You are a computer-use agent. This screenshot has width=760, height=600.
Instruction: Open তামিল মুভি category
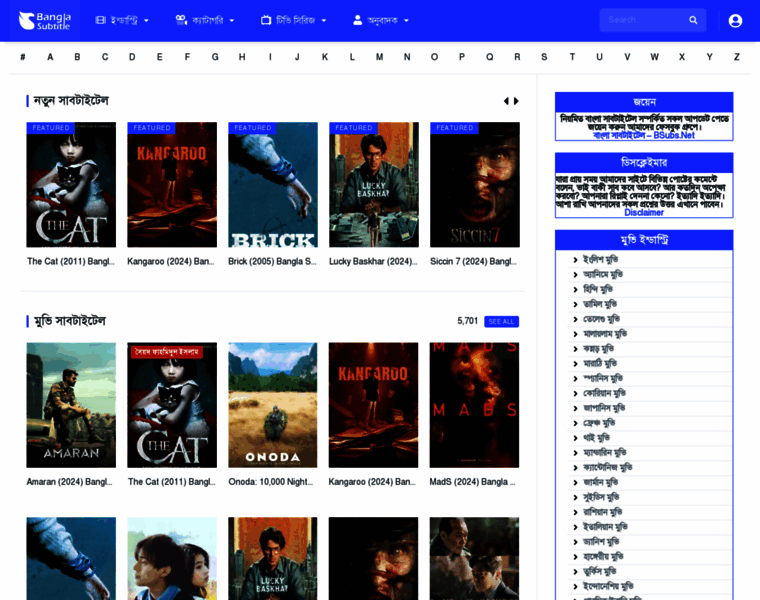[600, 304]
